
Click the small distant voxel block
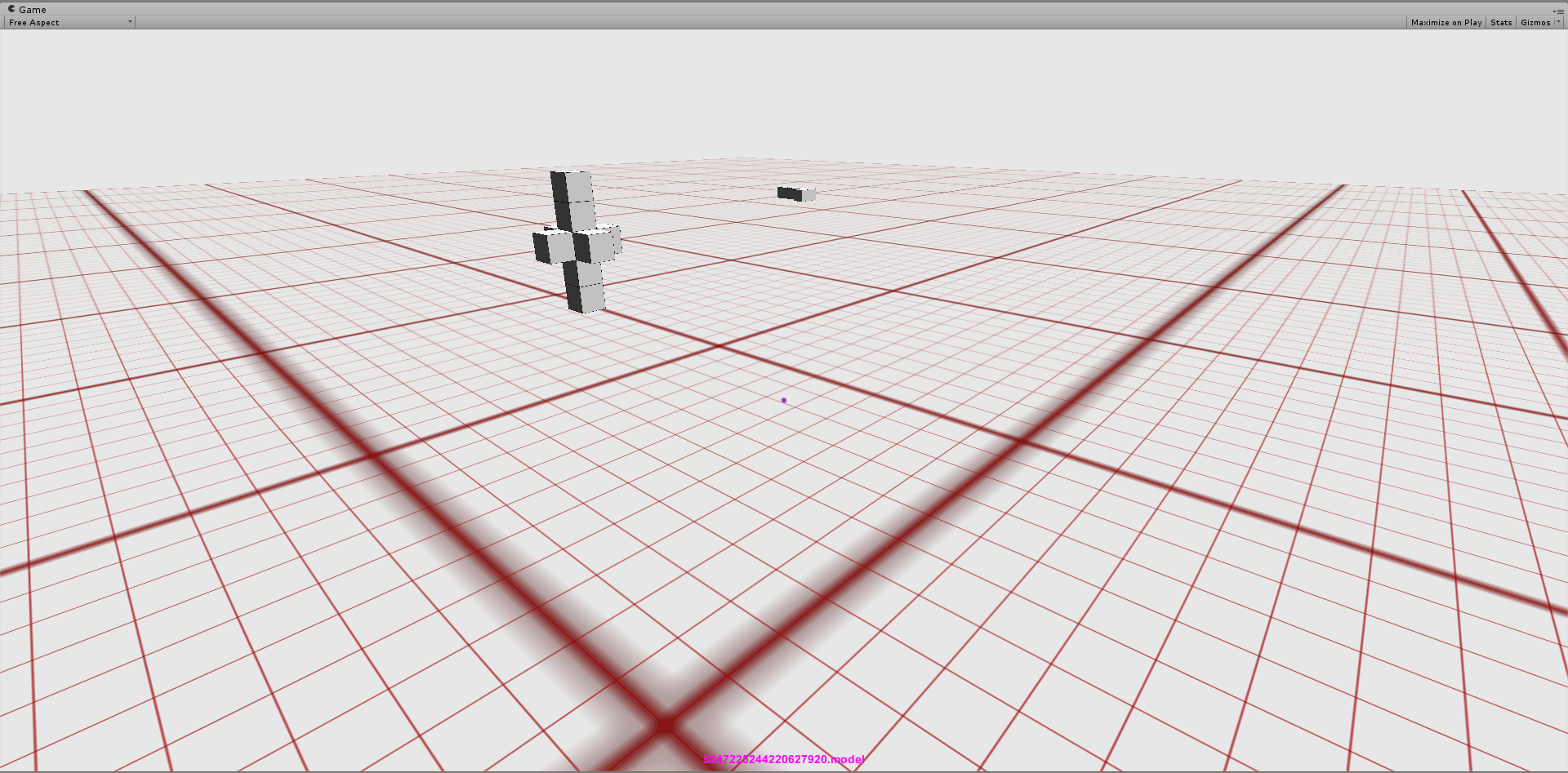[796, 193]
